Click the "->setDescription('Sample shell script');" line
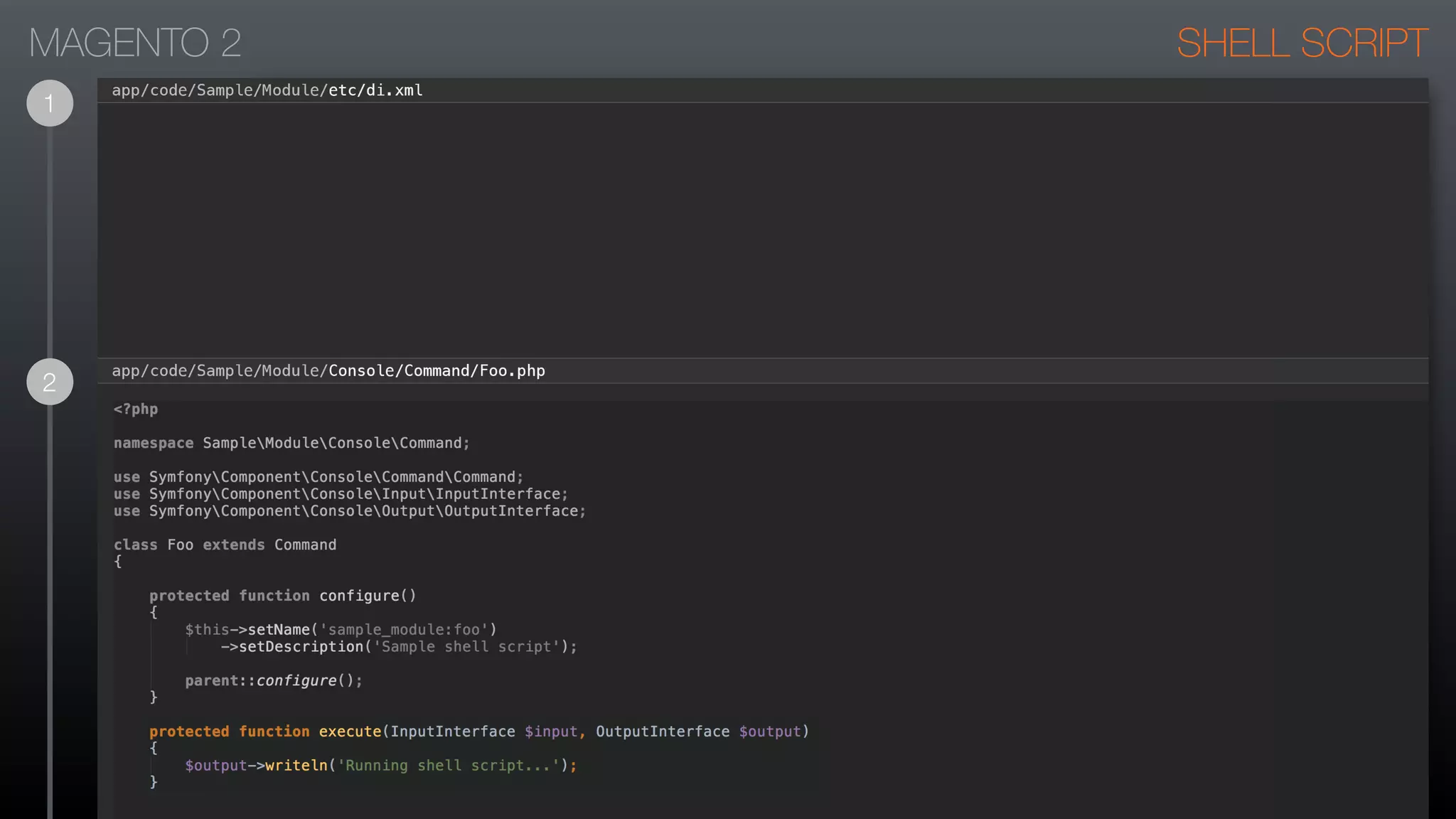The height and width of the screenshot is (819, 1456). pos(399,647)
